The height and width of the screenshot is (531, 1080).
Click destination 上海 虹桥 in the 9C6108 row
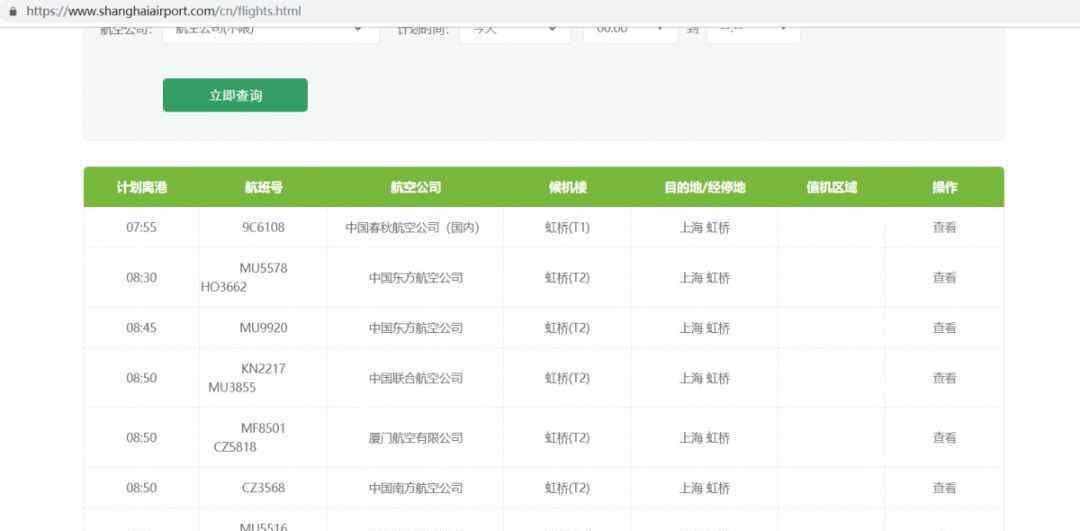coord(705,227)
